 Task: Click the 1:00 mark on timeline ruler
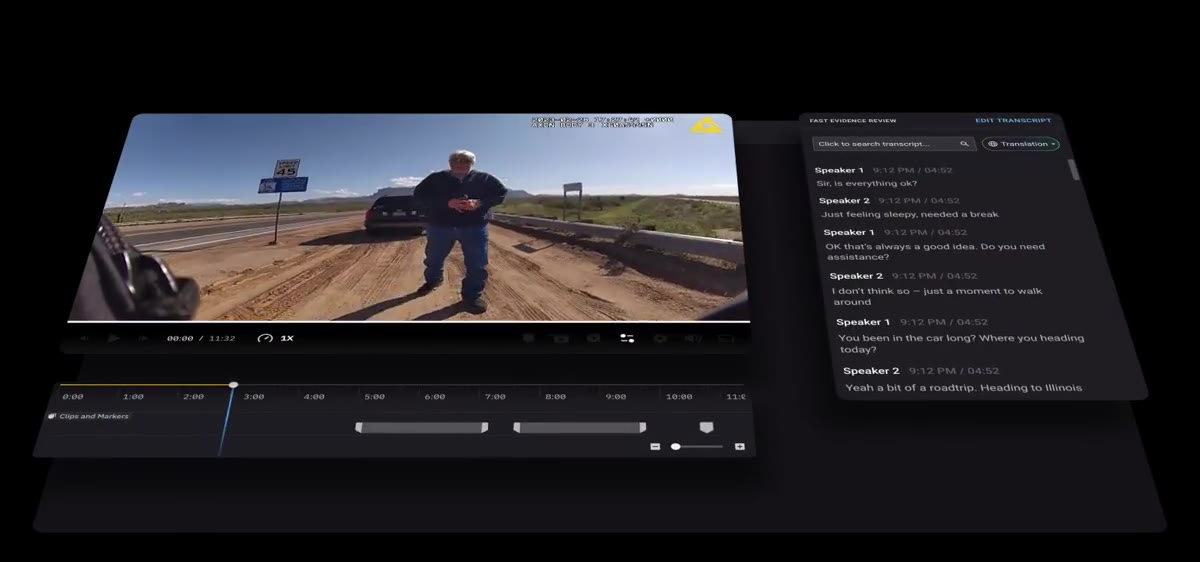133,397
